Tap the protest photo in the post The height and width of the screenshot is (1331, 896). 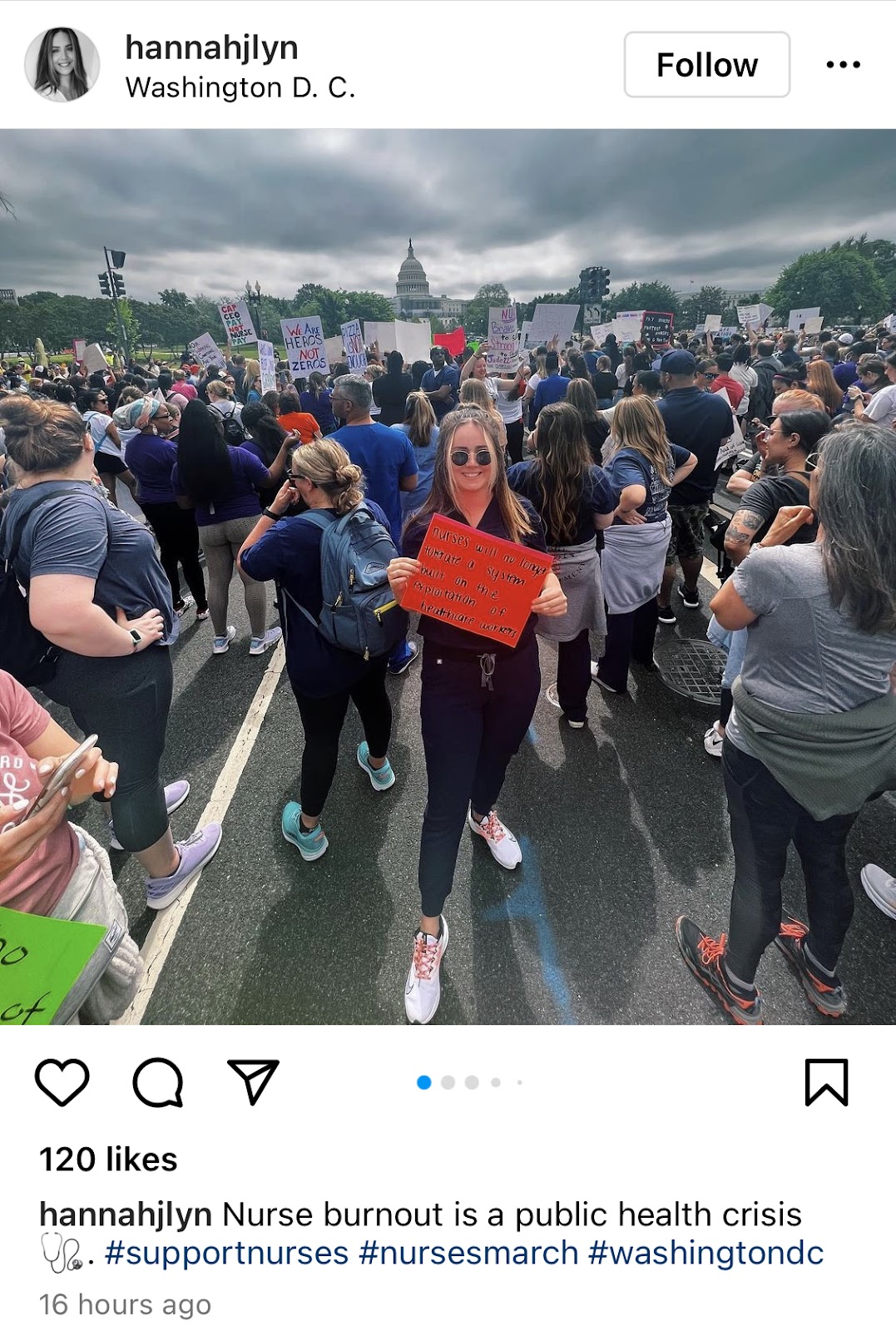[x=448, y=576]
